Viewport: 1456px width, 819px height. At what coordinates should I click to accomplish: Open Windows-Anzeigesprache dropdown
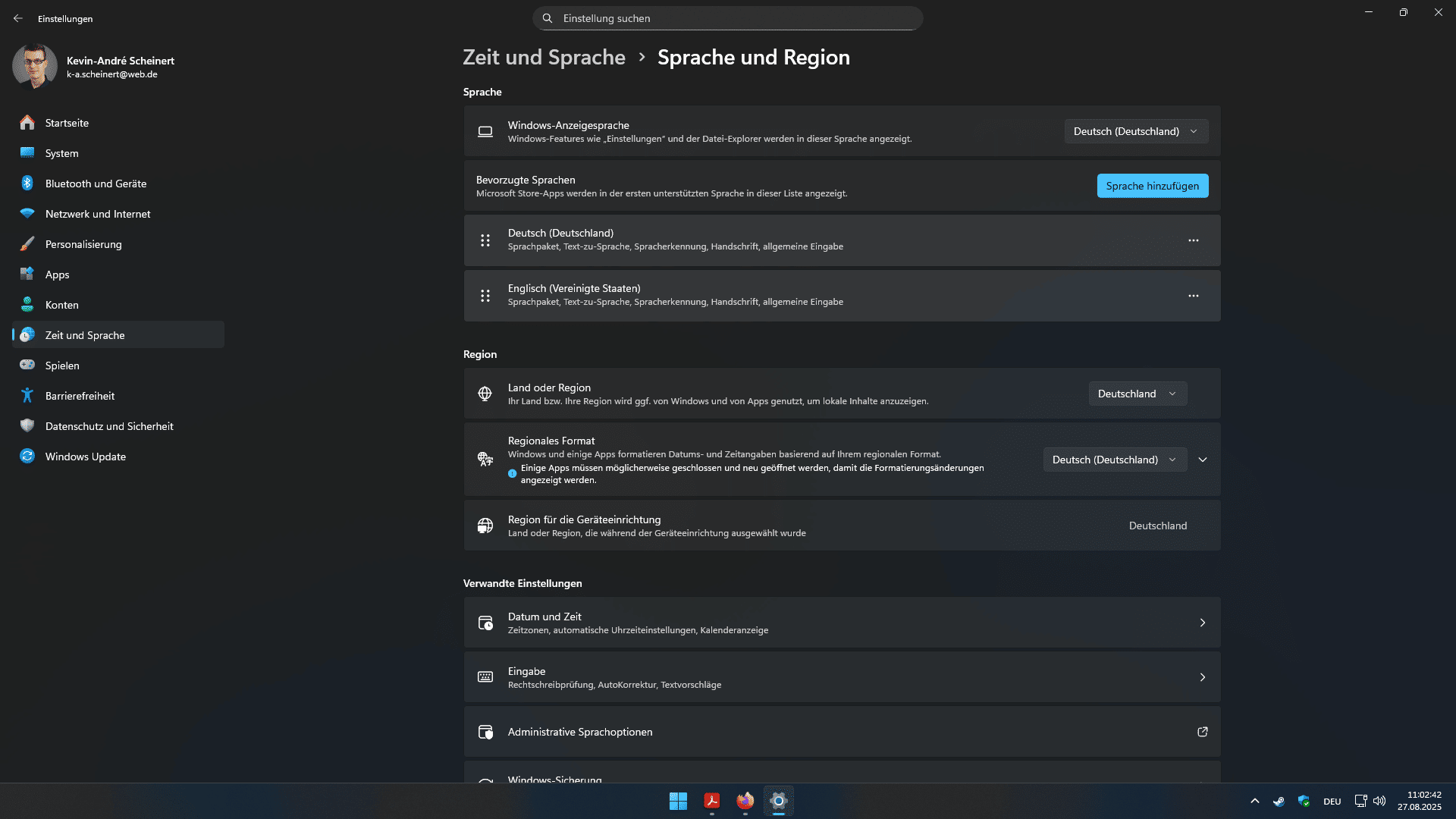1135,131
